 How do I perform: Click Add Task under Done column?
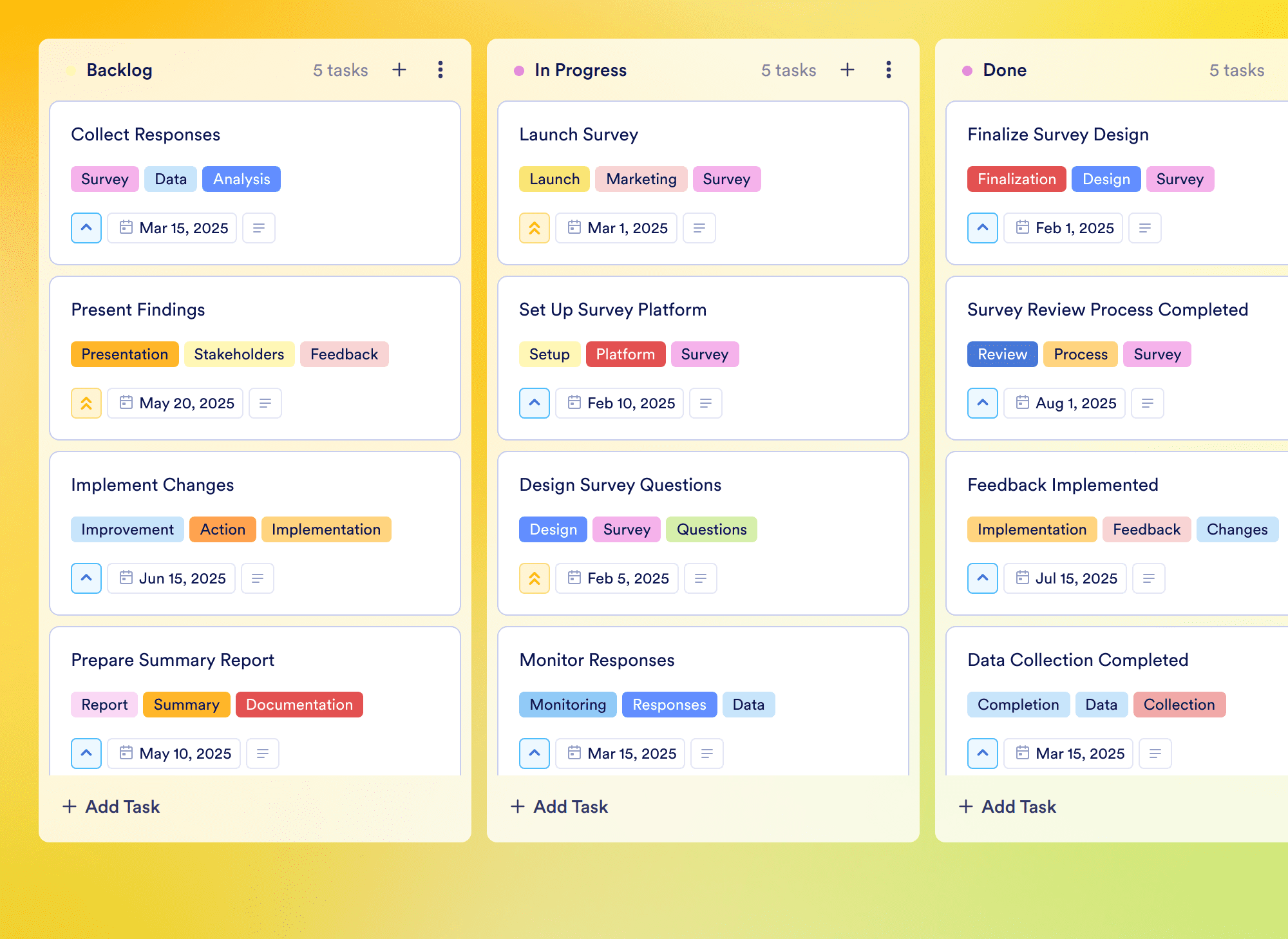1007,806
